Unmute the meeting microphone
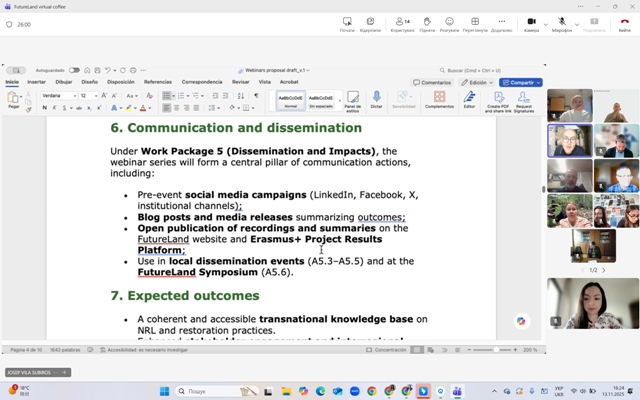This screenshot has height=400, width=640. pos(561,21)
